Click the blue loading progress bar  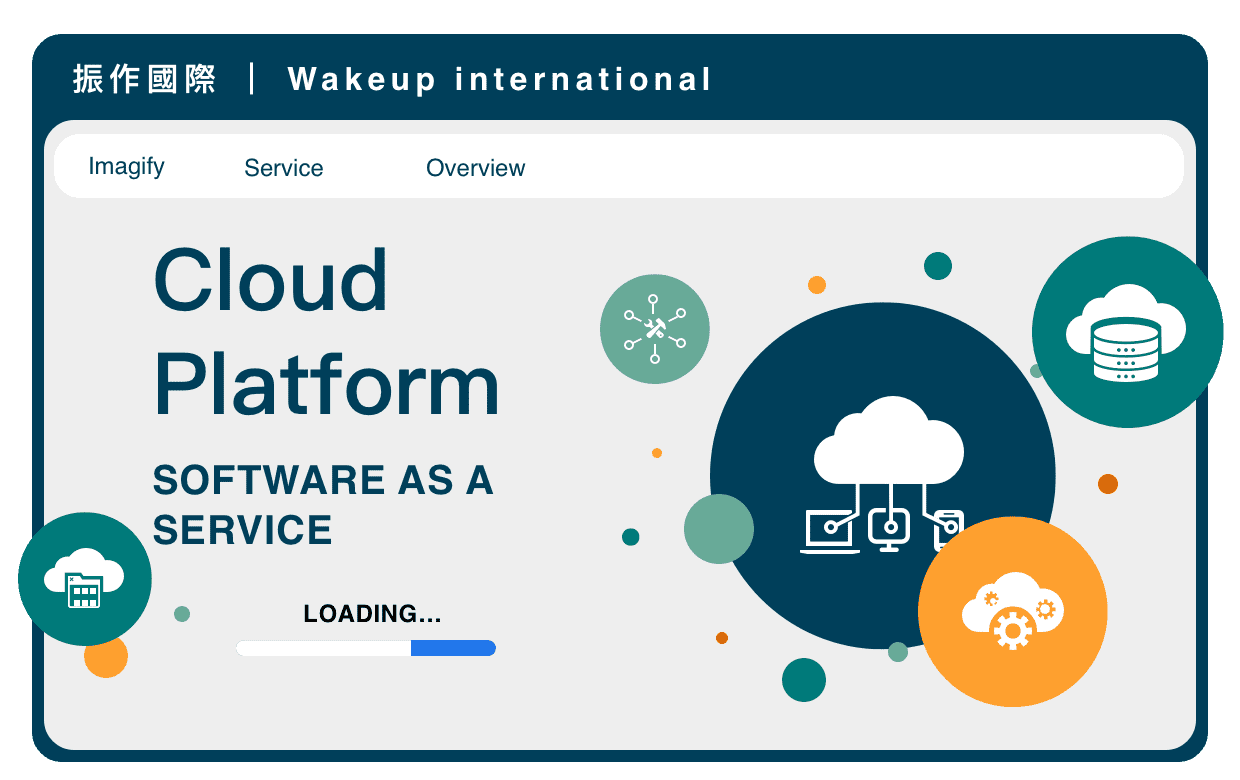click(366, 648)
